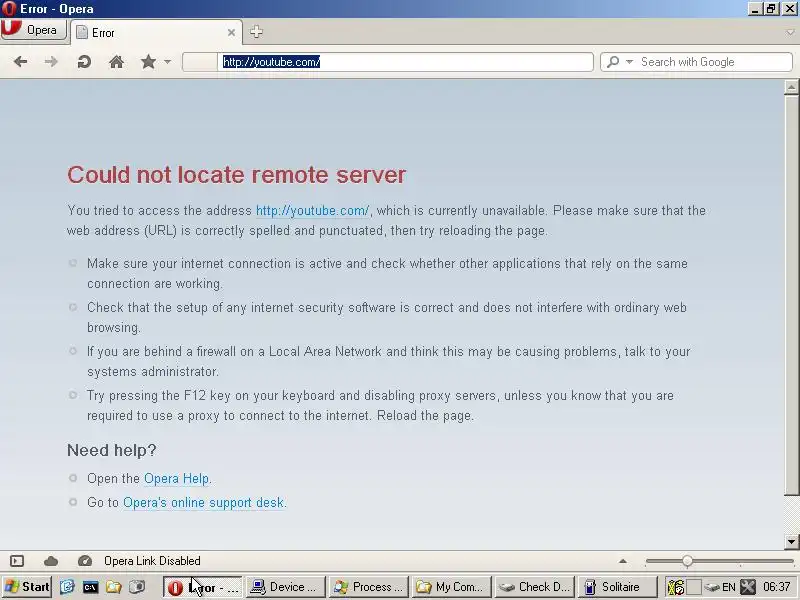This screenshot has height=600, width=800.
Task: Launch Internet Explorer from quick launch
Action: coord(67,587)
